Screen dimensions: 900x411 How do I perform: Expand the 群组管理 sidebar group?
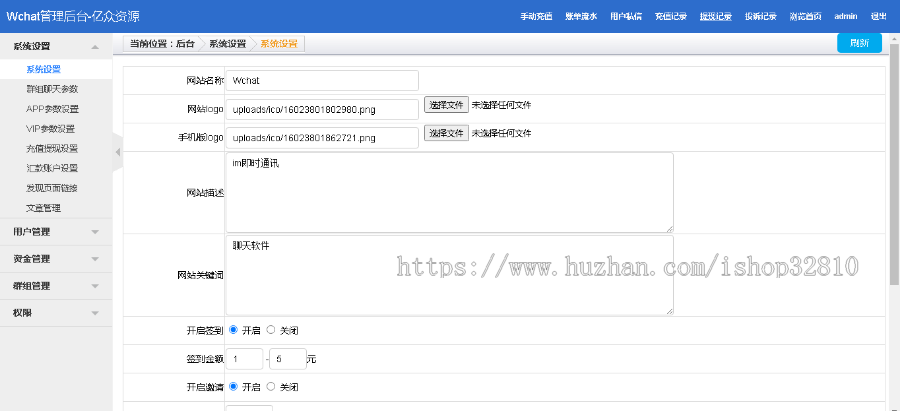pyautogui.click(x=56, y=286)
